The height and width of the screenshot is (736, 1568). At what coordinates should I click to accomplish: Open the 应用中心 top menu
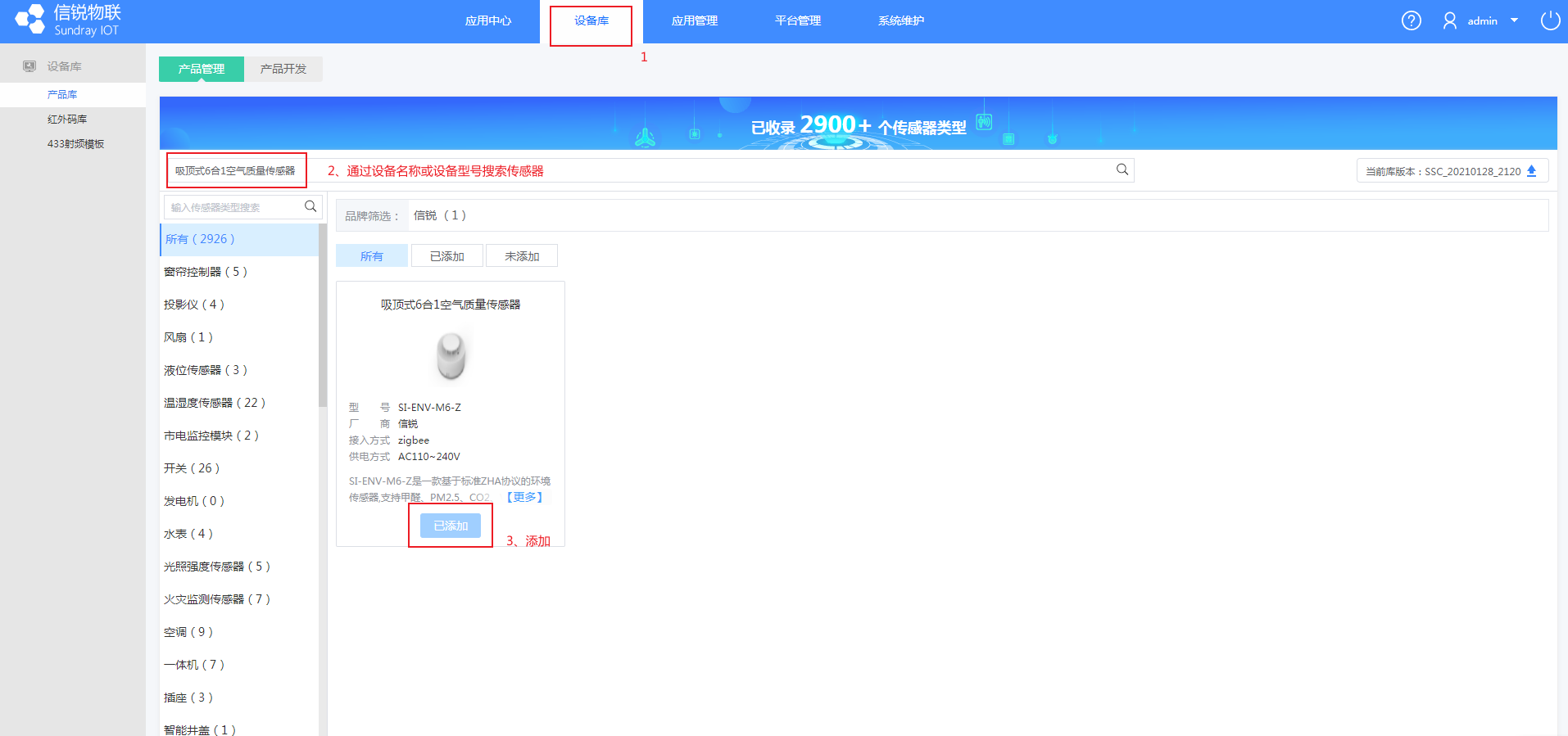click(488, 21)
